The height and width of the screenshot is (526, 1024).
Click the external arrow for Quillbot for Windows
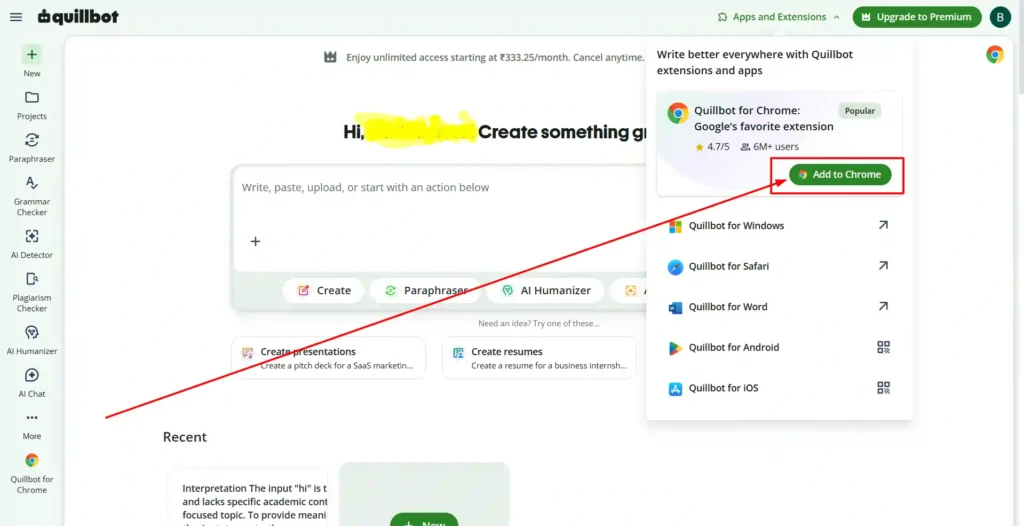coord(883,225)
